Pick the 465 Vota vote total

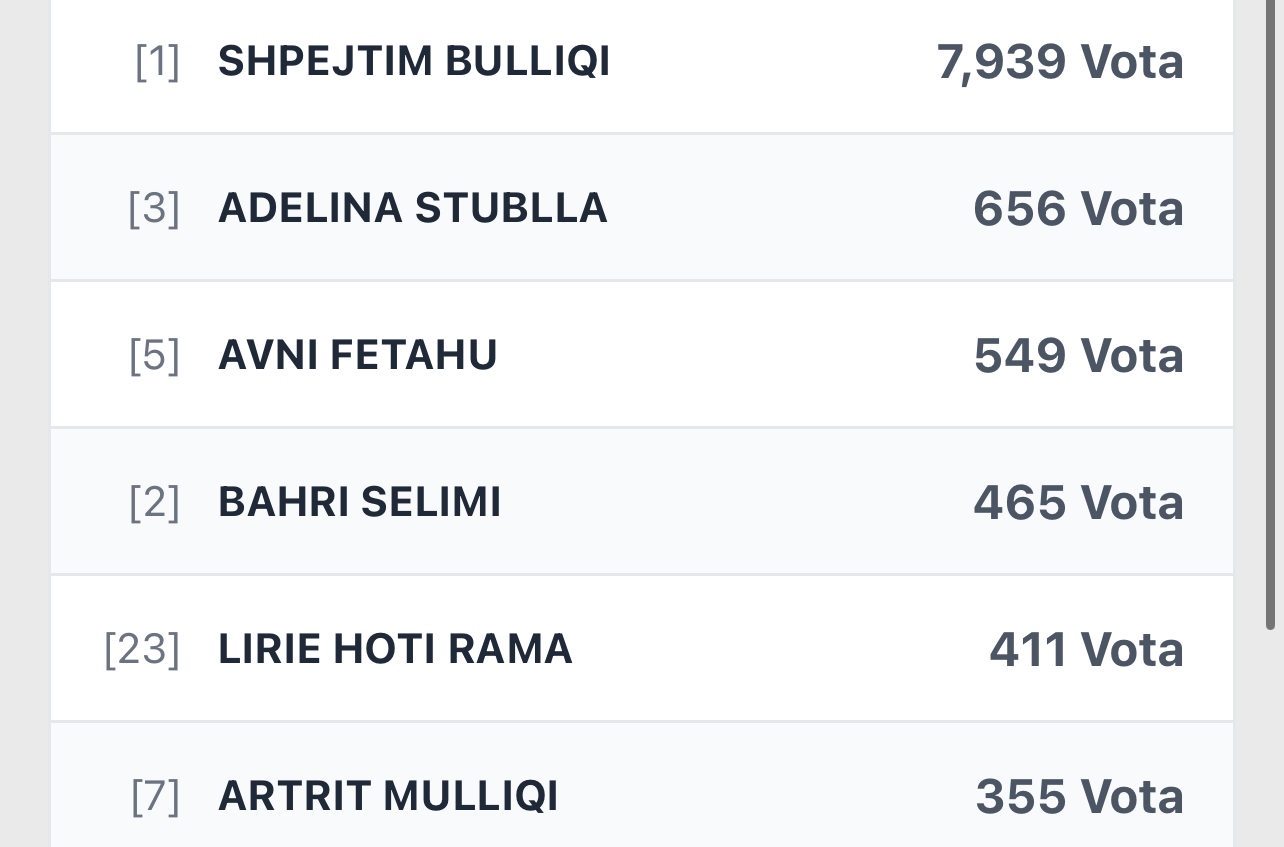(1078, 502)
